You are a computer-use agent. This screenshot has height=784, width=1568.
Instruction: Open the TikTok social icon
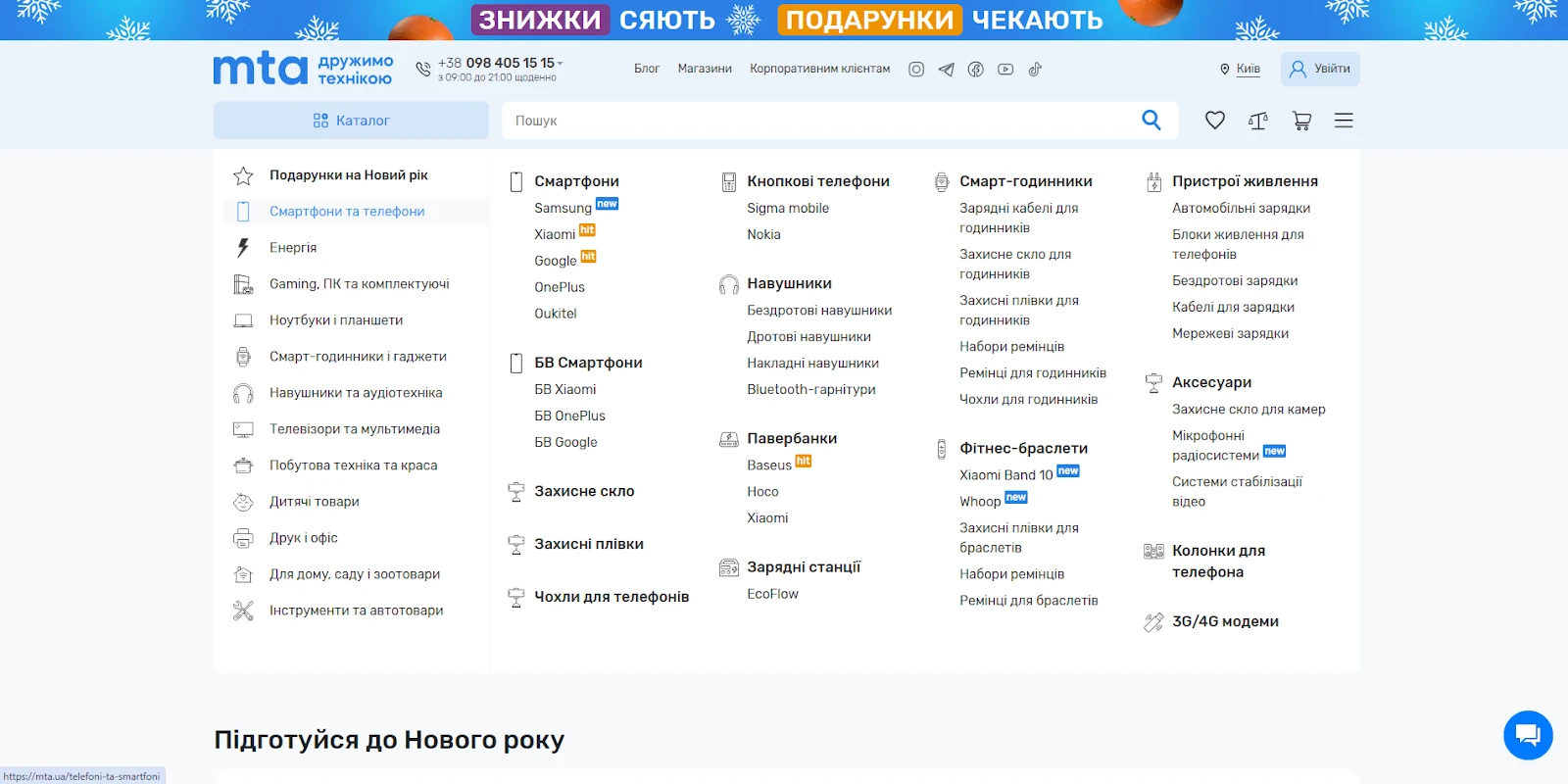[1035, 70]
